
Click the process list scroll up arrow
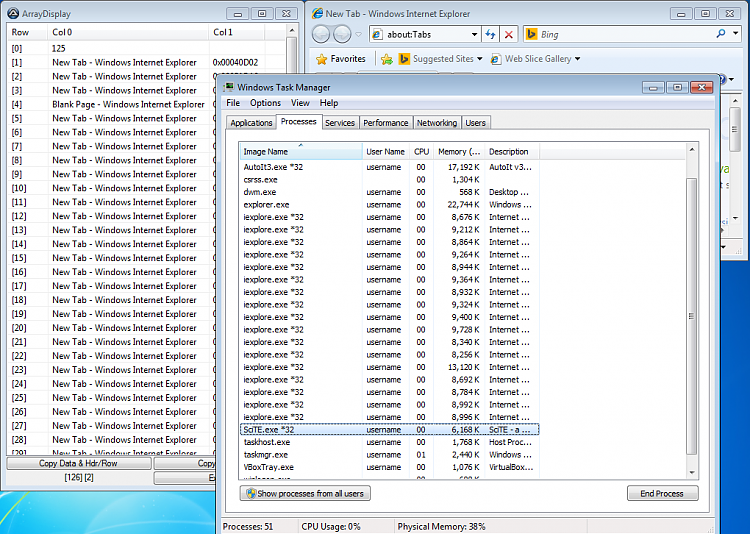click(x=692, y=150)
